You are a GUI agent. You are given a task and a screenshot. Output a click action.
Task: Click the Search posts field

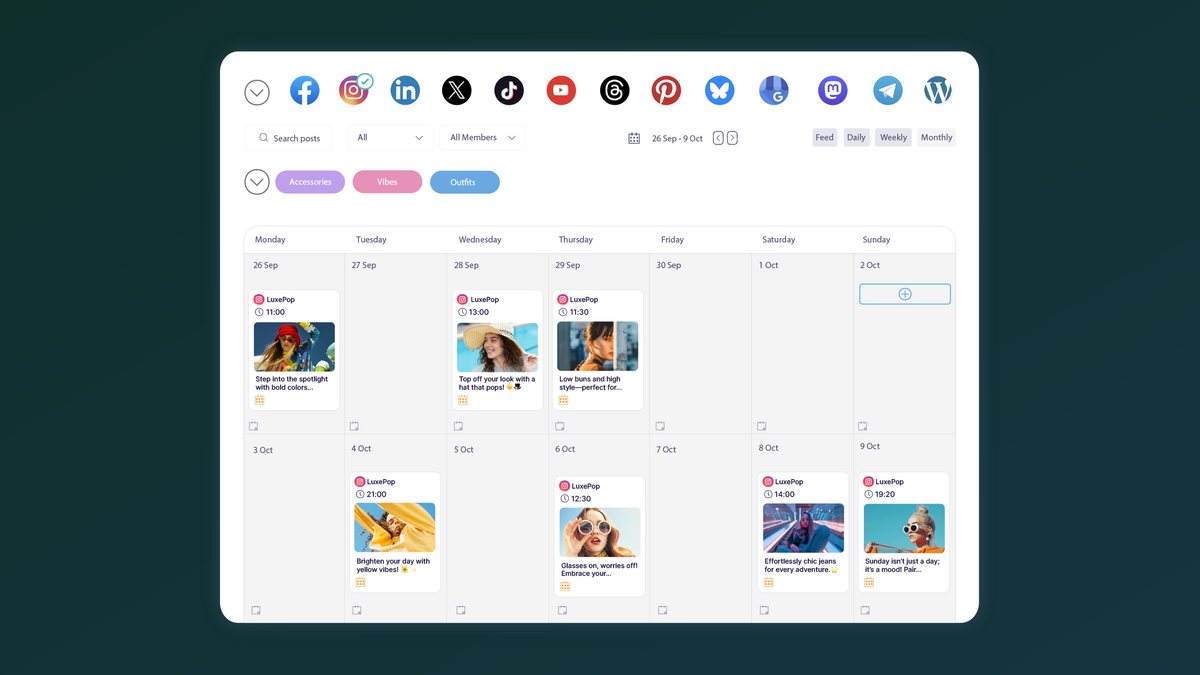click(289, 138)
